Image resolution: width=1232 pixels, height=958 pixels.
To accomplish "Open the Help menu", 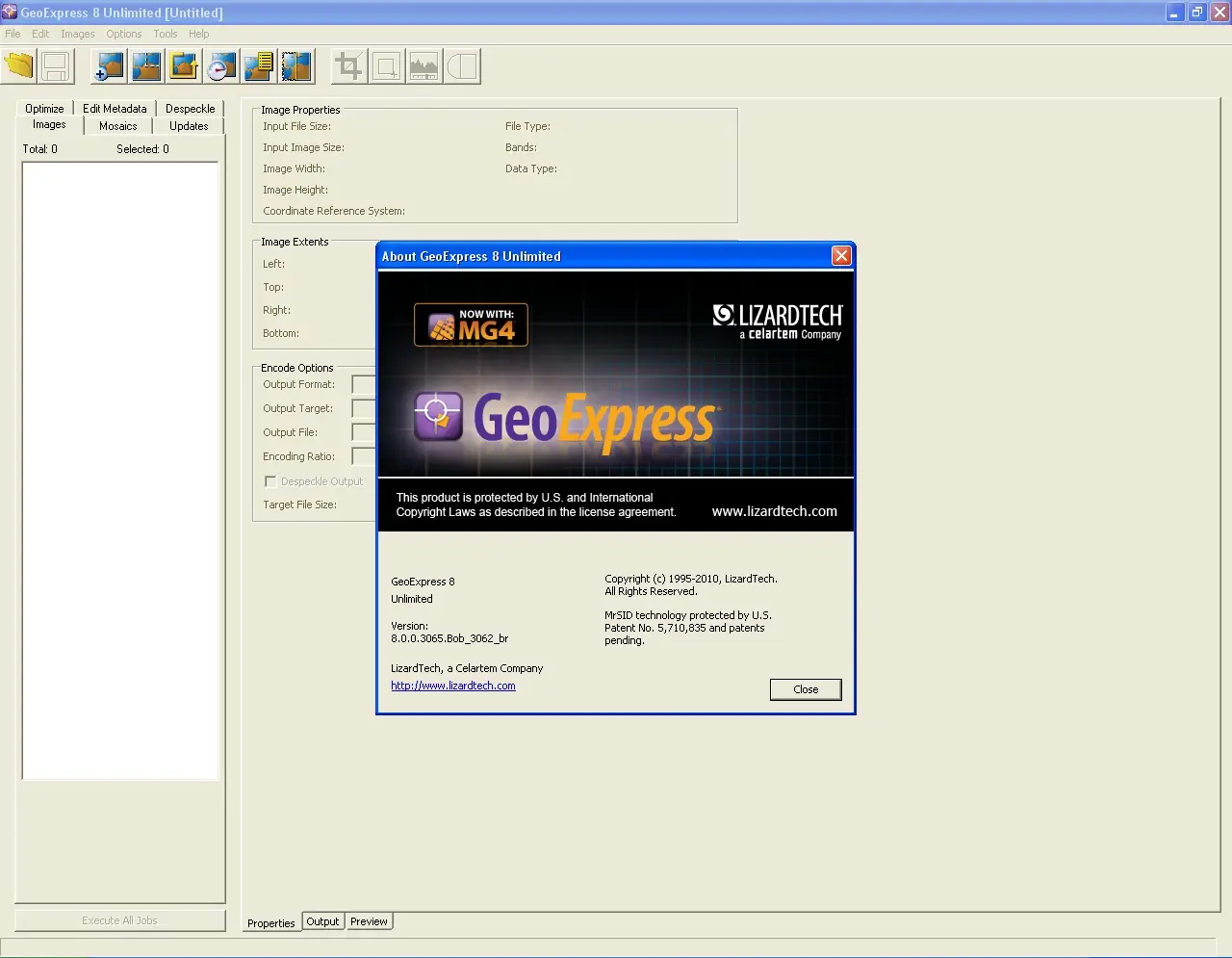I will point(199,34).
